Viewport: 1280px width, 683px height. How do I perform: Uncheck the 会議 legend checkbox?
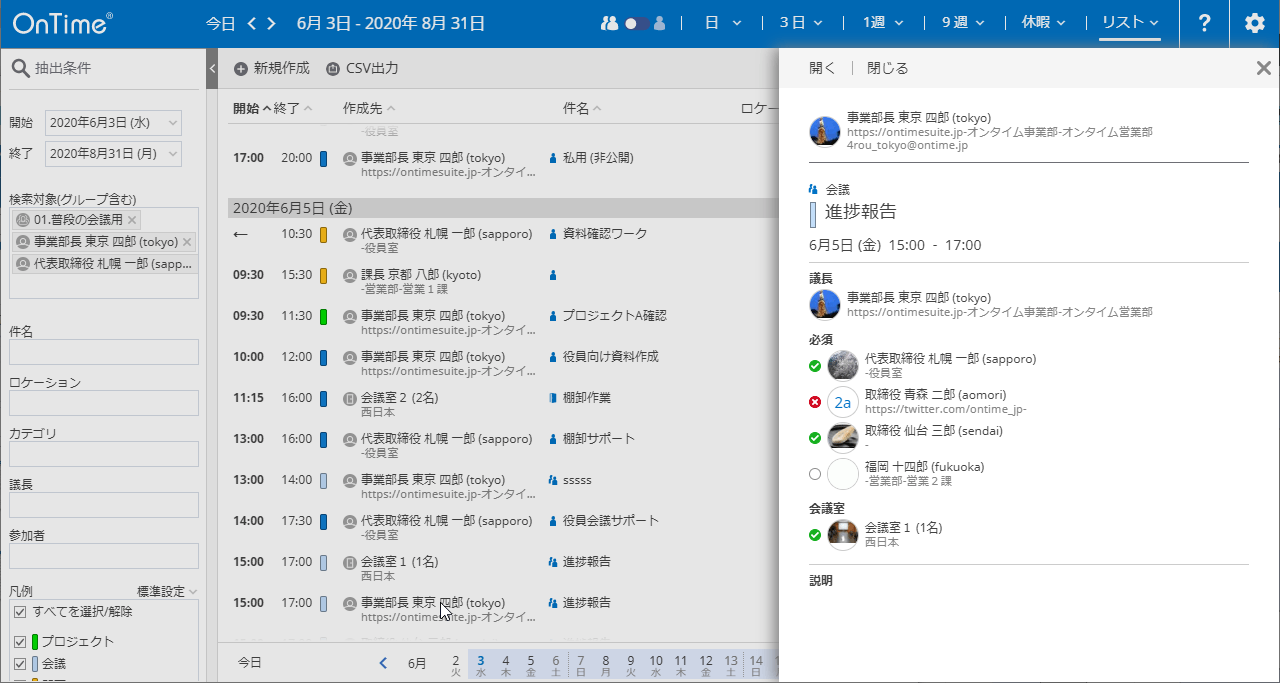(19, 663)
